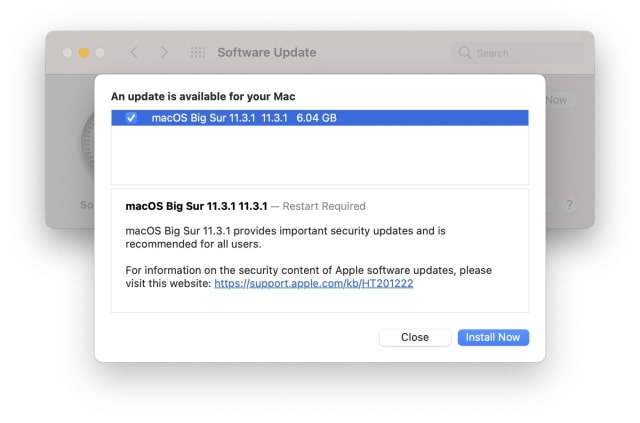Go back with the left chevron
The image size is (640, 423).
[x=134, y=52]
